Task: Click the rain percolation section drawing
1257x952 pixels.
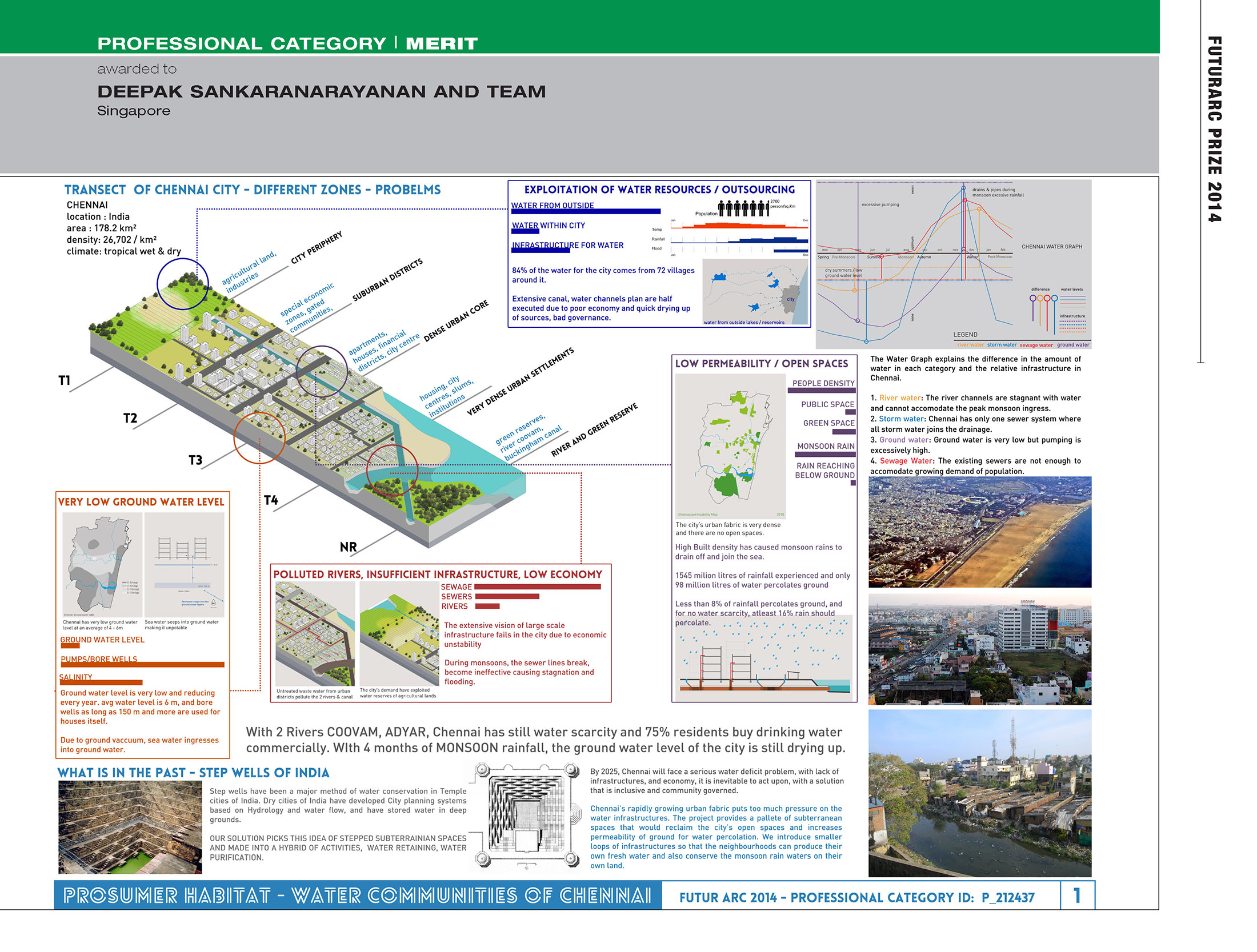Action: (763, 658)
